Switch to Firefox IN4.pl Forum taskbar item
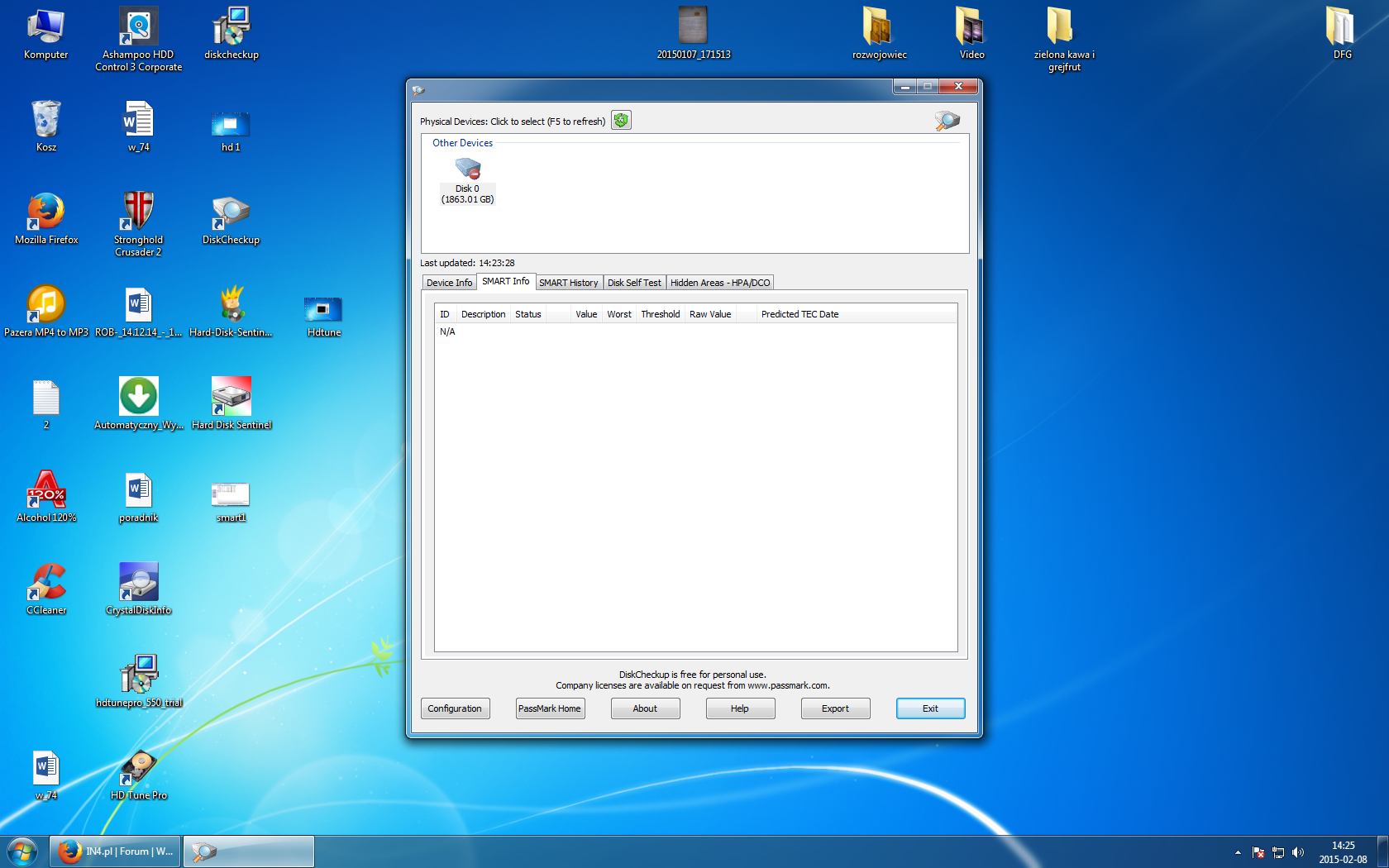Viewport: 1389px width, 868px height. click(115, 851)
